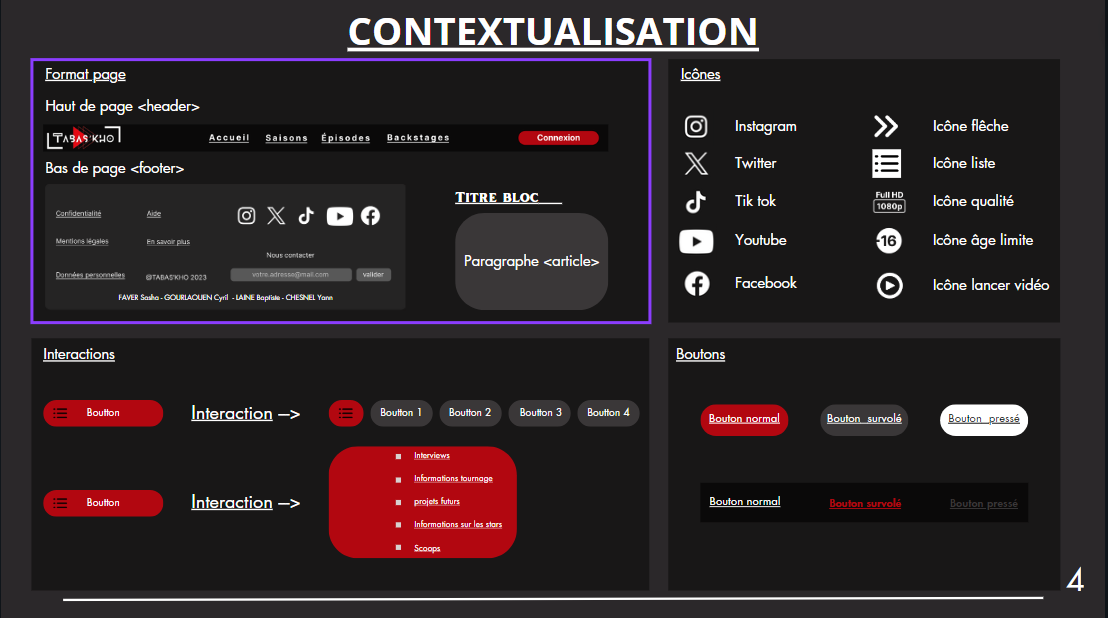This screenshot has width=1108, height=618.
Task: Select the TikTok icon beside the Tik tok label
Action: click(x=696, y=201)
